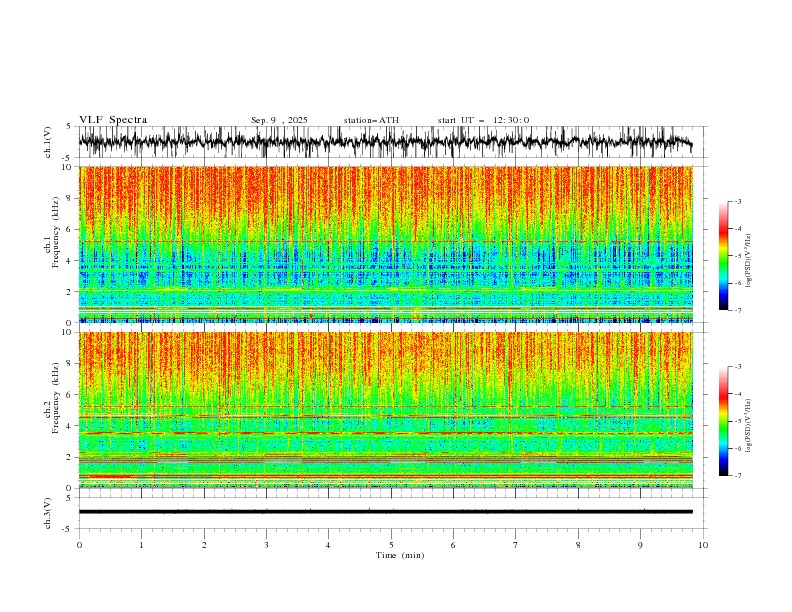Image resolution: width=792 pixels, height=612 pixels.
Task: Click the lower ch.2 PSD color bar
Action: pyautogui.click(x=724, y=421)
